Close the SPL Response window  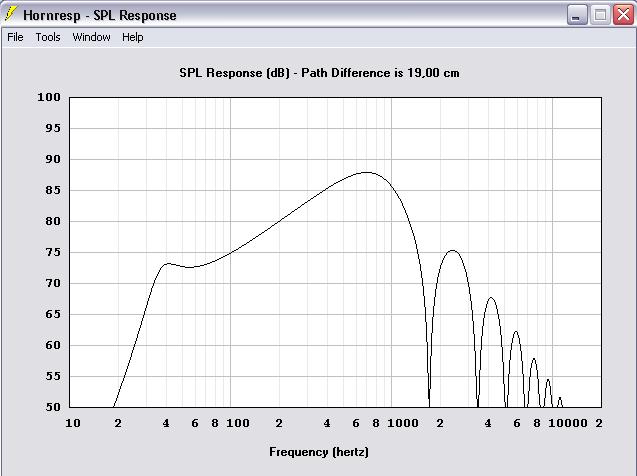624,15
